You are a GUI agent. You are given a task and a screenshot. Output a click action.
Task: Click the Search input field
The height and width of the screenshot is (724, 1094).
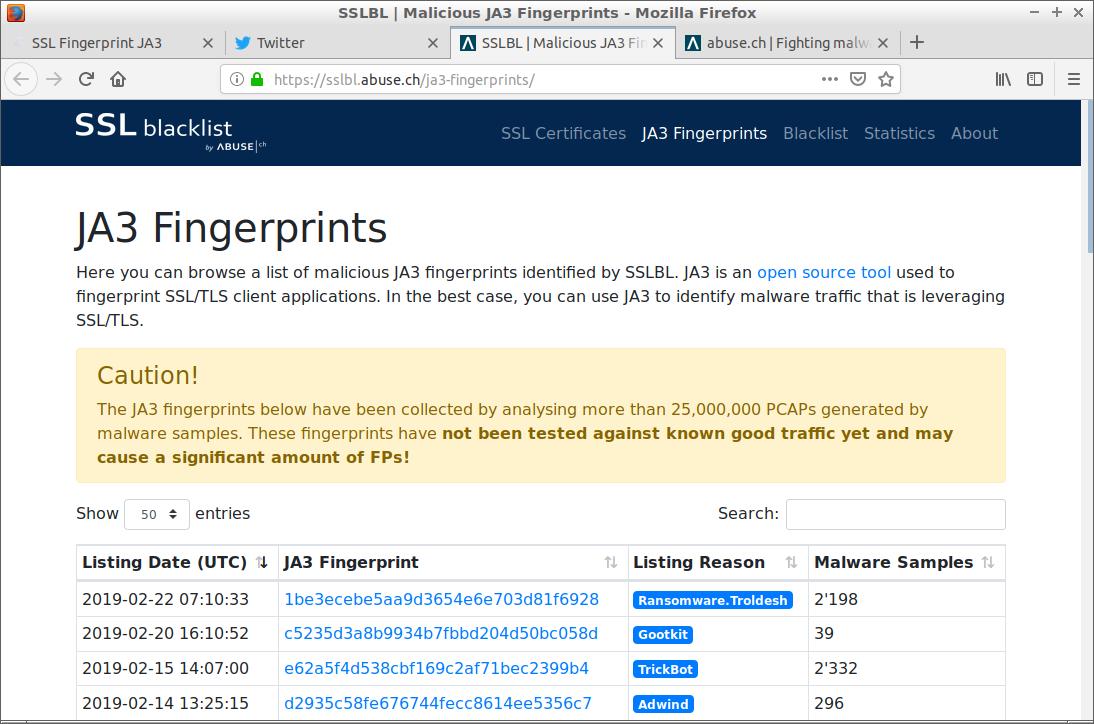[895, 514]
